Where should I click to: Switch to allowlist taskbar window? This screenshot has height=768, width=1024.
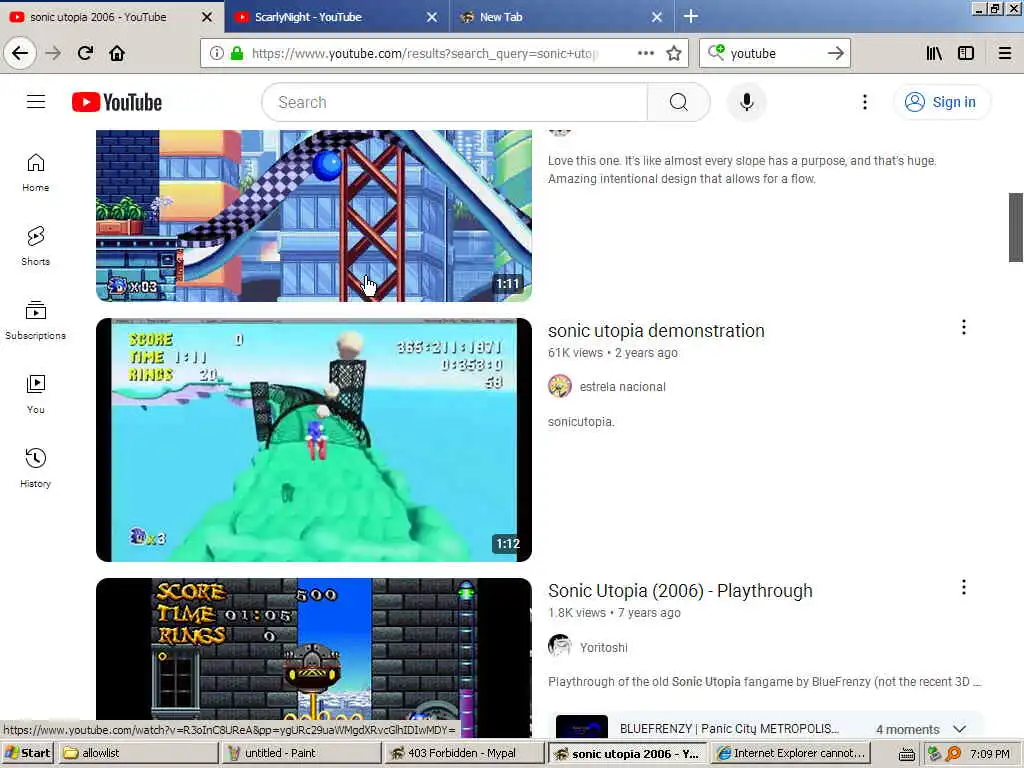point(136,753)
